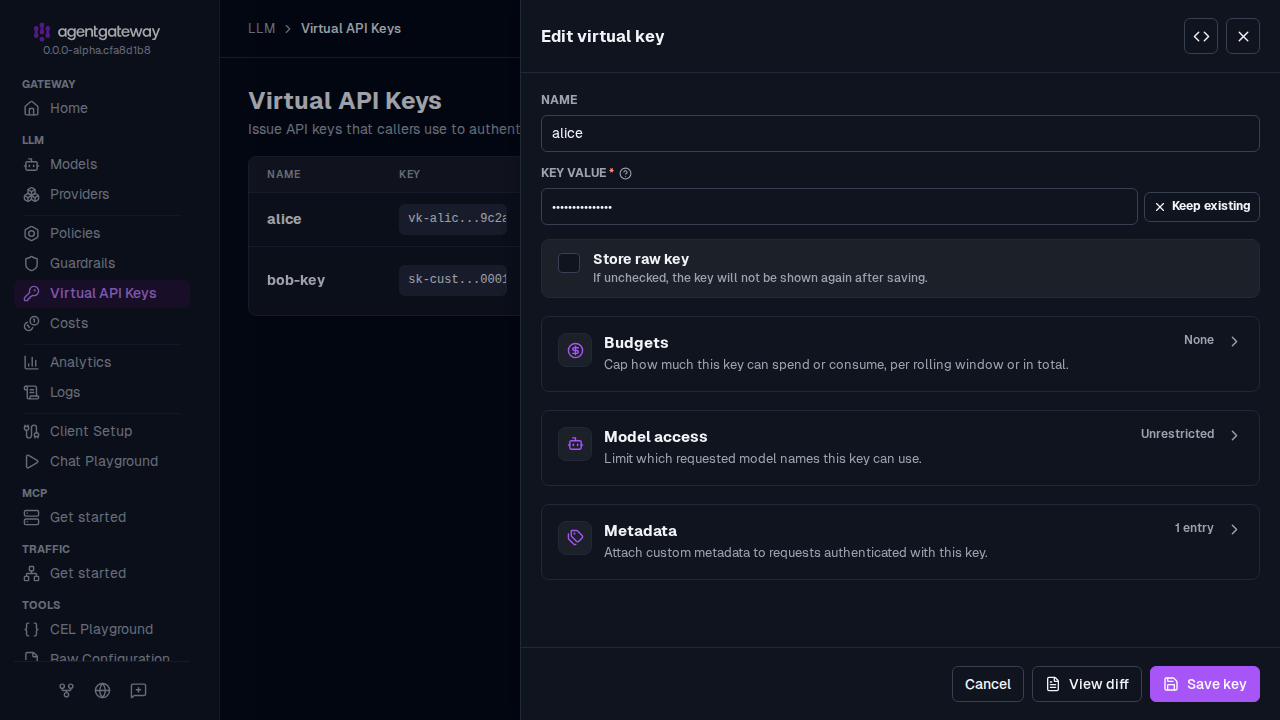Open Chat Playground in the sidebar
The image size is (1280, 720).
coord(103,461)
